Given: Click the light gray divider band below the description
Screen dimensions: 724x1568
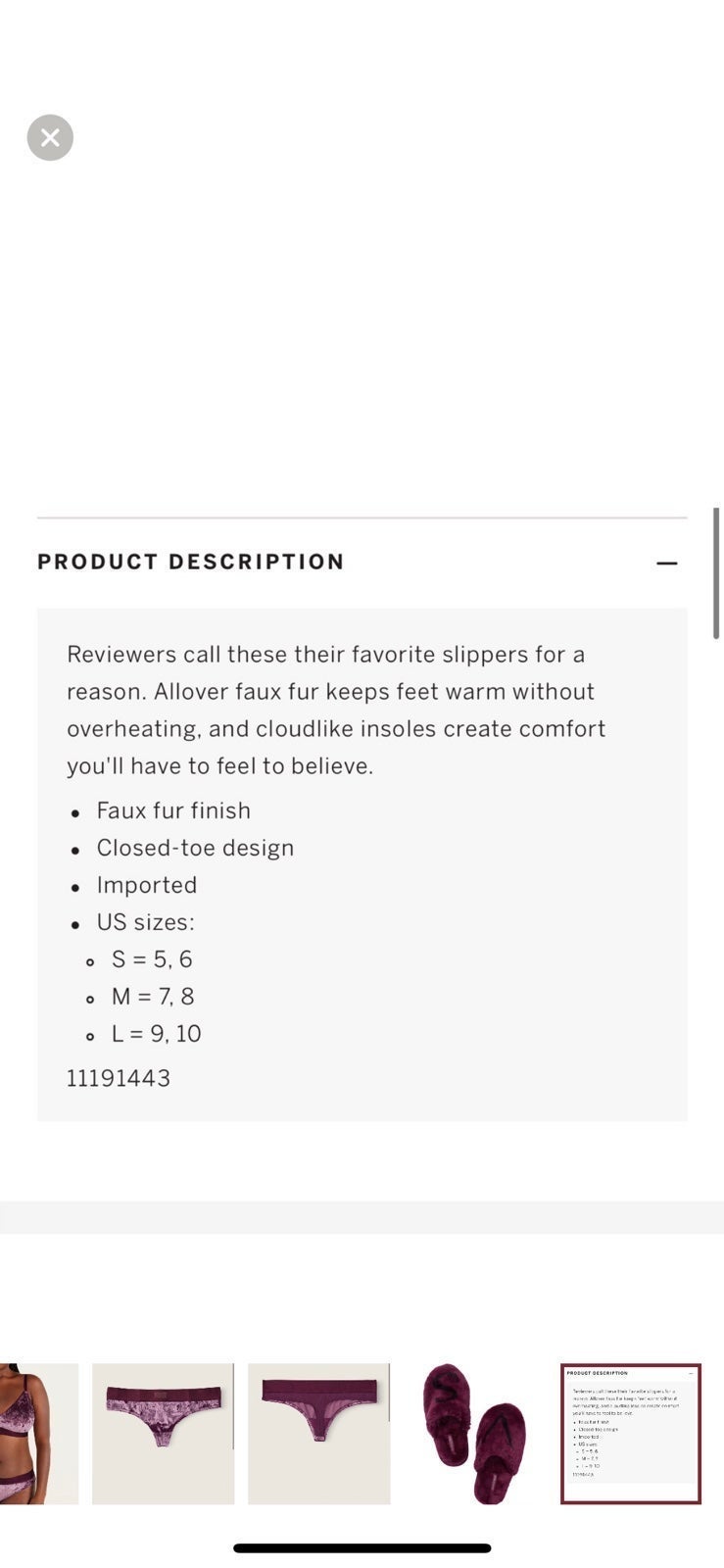Looking at the screenshot, I should pos(362,1217).
